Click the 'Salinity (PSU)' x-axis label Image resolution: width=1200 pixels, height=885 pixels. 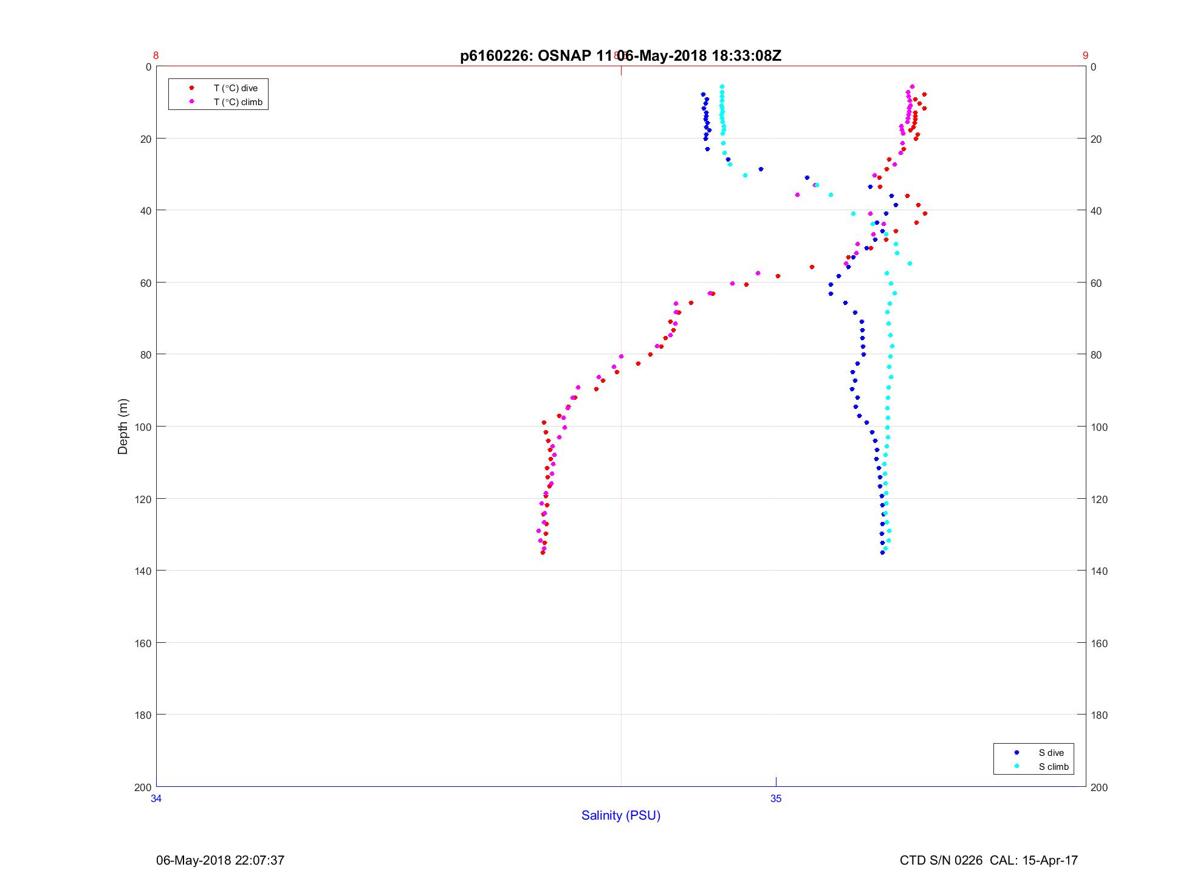tap(621, 815)
